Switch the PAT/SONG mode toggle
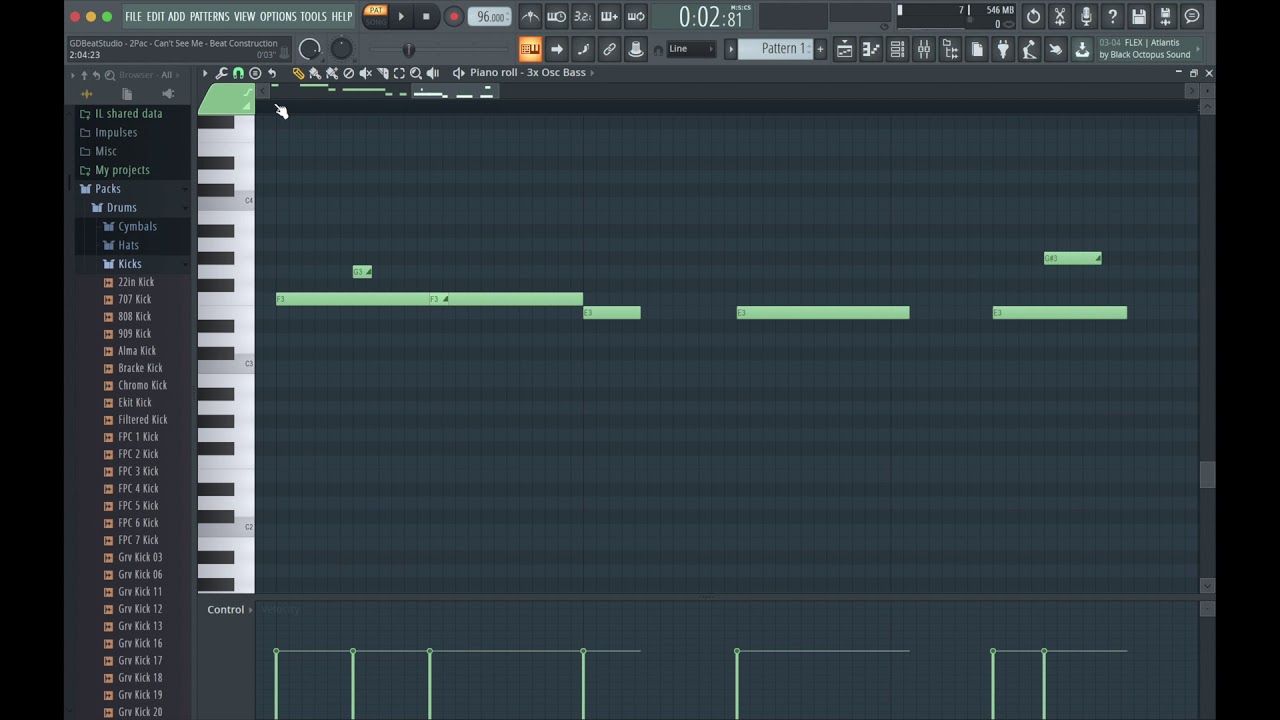 pos(376,16)
